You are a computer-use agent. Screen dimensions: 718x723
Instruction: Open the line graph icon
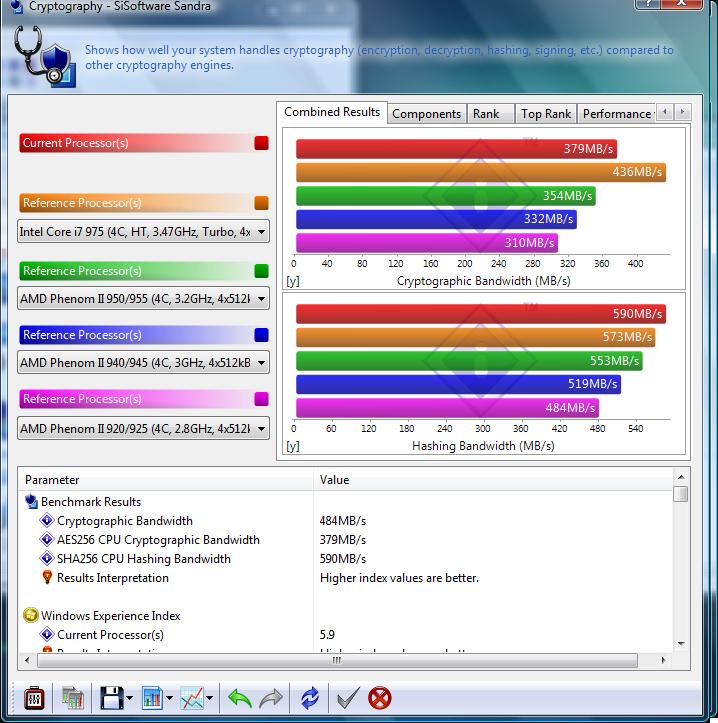click(192, 698)
